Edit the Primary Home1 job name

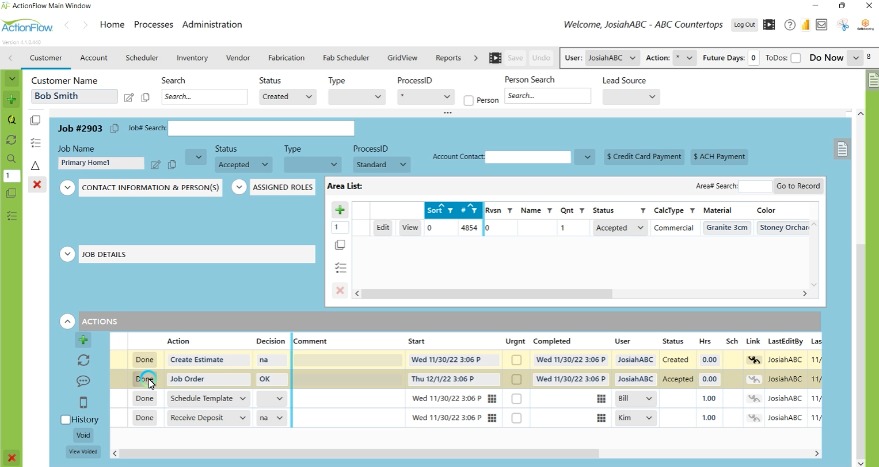pyautogui.click(x=155, y=164)
